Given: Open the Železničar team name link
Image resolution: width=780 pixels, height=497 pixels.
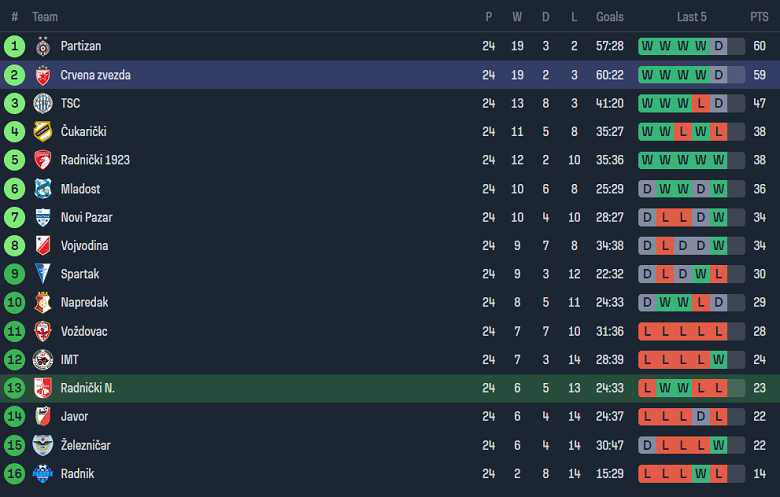Looking at the screenshot, I should coord(86,445).
